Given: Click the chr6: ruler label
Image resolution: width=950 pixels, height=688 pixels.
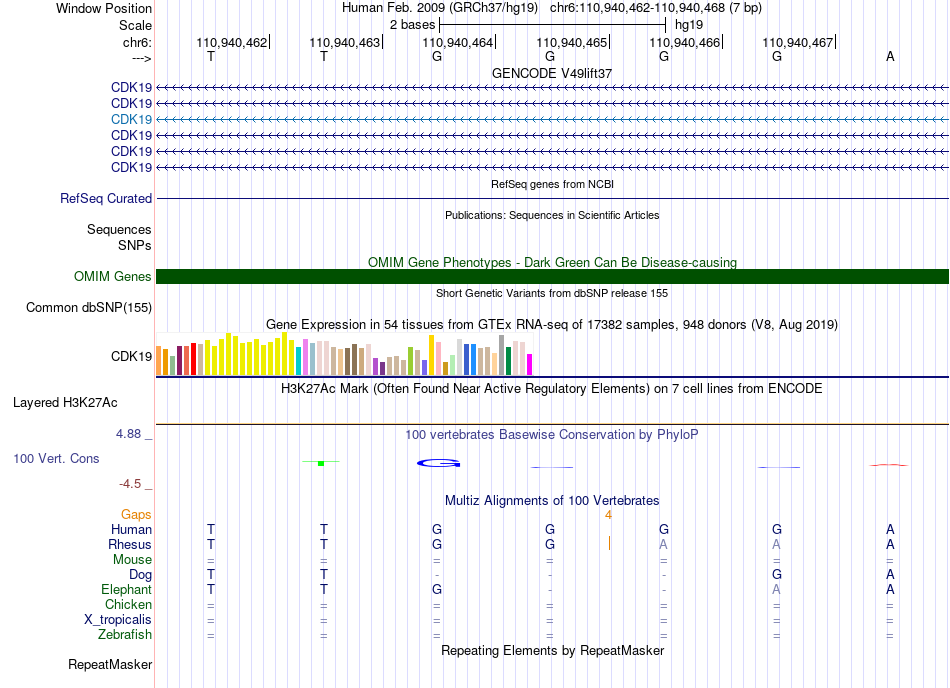Looking at the screenshot, I should (x=137, y=42).
